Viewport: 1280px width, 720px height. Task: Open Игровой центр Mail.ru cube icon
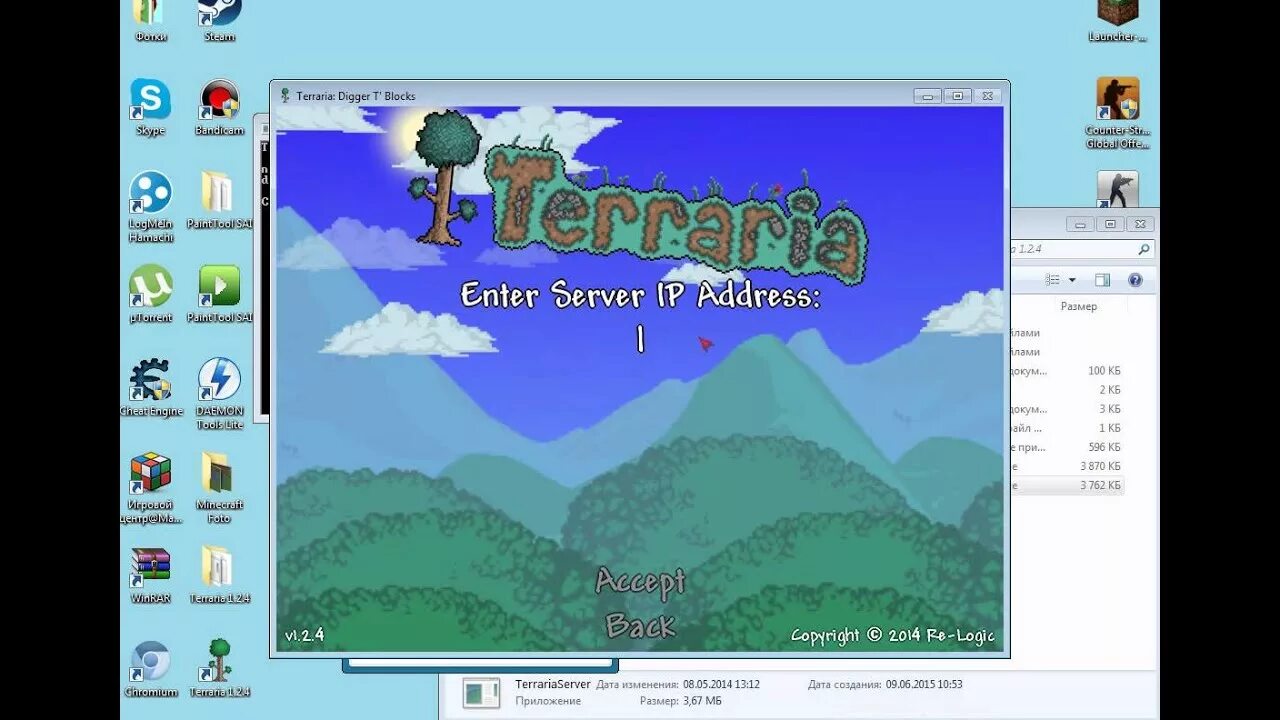[x=151, y=487]
